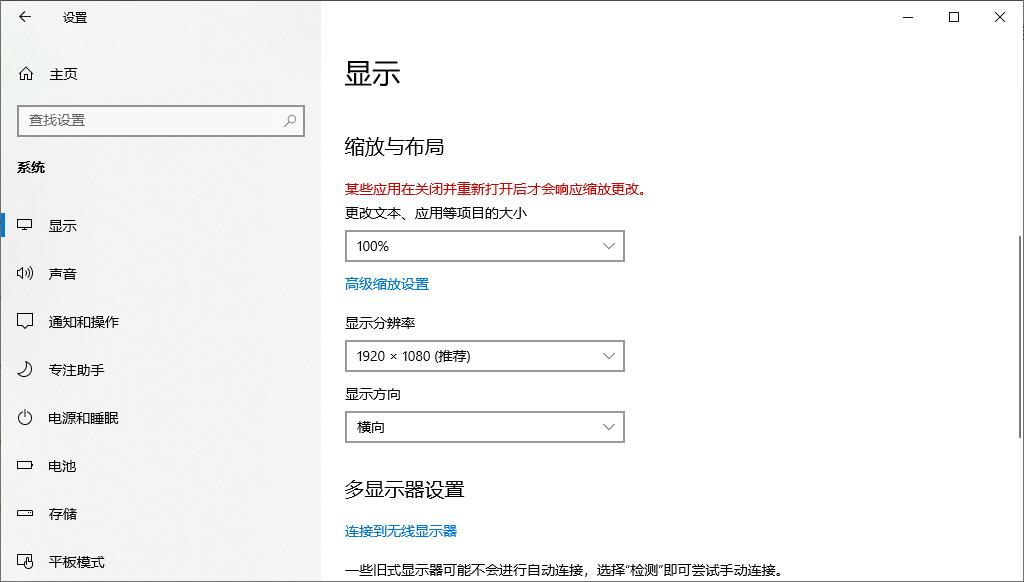Select the 显示 monitor icon in sidebar
Viewport: 1024px width, 582px height.
tap(25, 225)
